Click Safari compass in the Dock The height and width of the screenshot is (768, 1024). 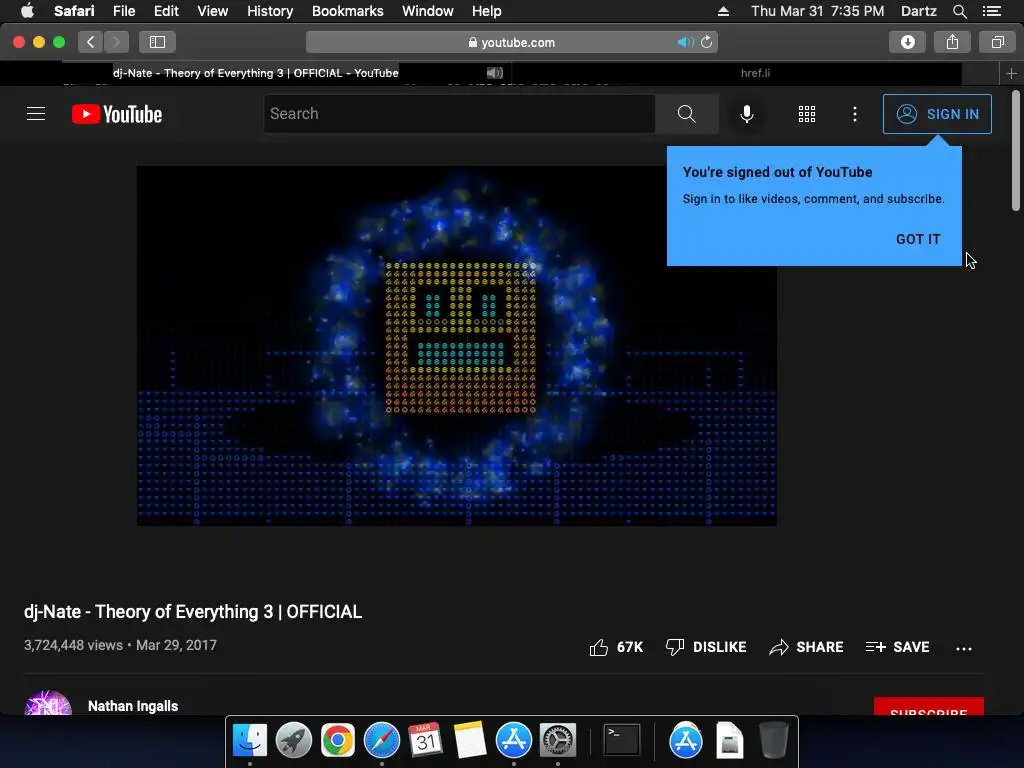point(381,740)
